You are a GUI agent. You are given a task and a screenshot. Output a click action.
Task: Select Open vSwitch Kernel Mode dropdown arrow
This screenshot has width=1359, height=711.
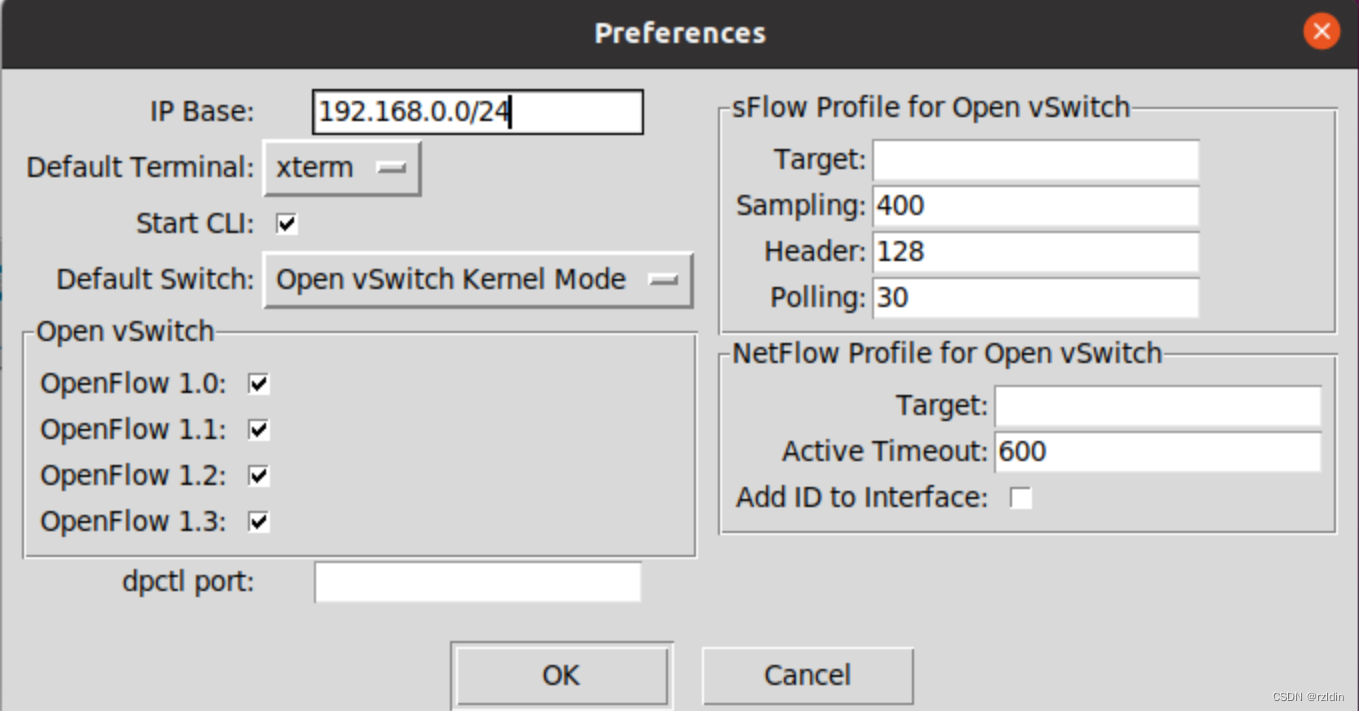[x=663, y=280]
